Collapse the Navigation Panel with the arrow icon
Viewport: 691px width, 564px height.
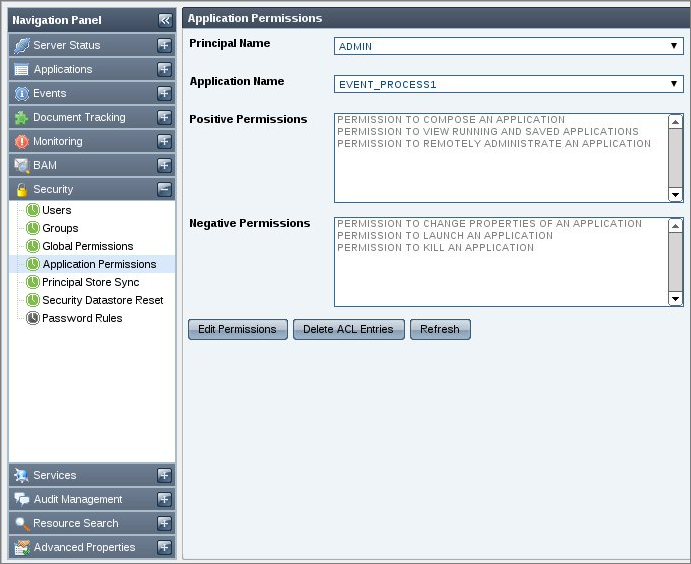click(x=165, y=20)
